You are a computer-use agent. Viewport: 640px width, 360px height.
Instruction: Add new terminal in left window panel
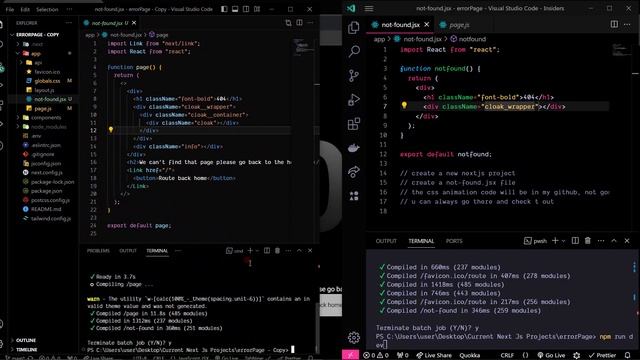tap(250, 251)
